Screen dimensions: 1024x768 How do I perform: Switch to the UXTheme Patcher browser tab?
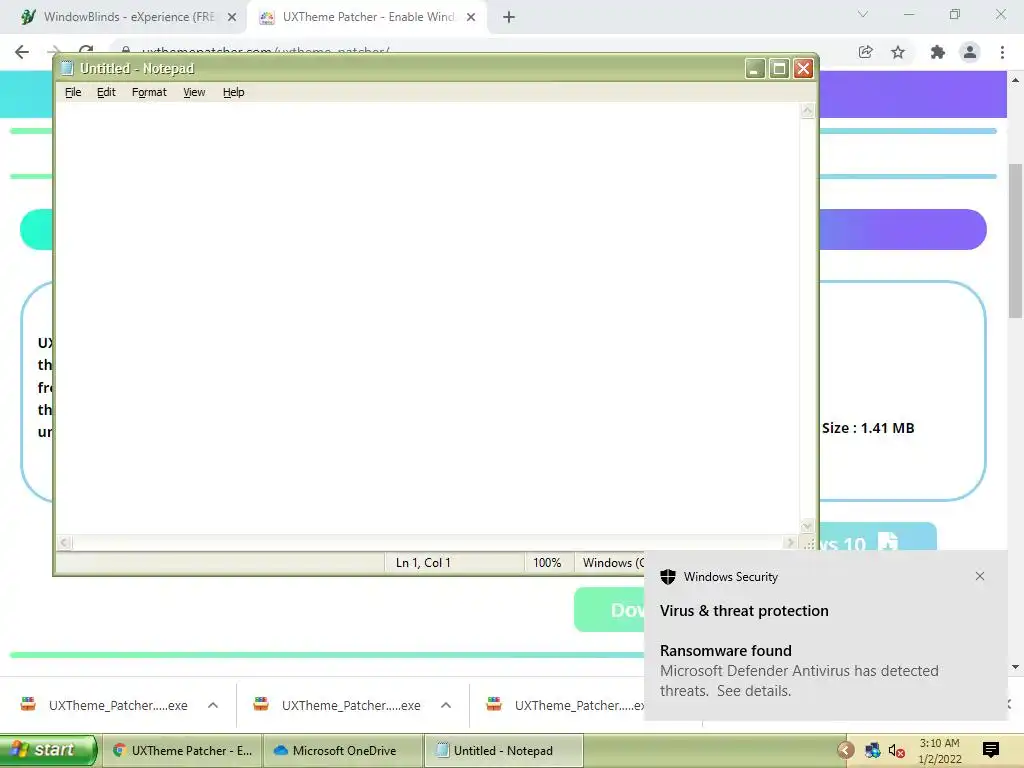366,17
